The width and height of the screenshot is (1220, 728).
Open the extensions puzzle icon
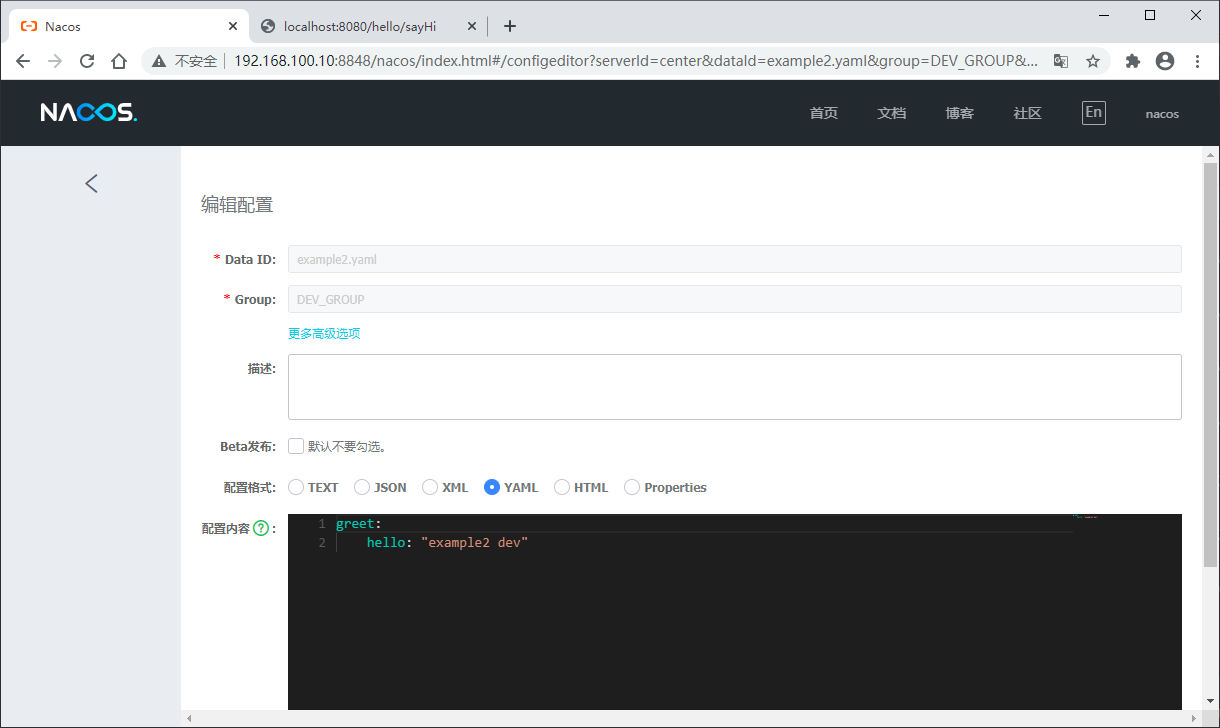coord(1133,61)
